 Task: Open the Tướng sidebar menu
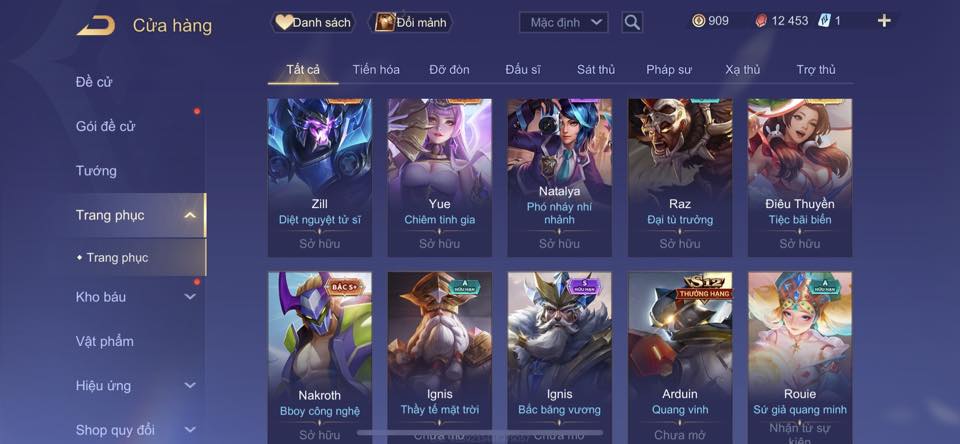[x=96, y=171]
